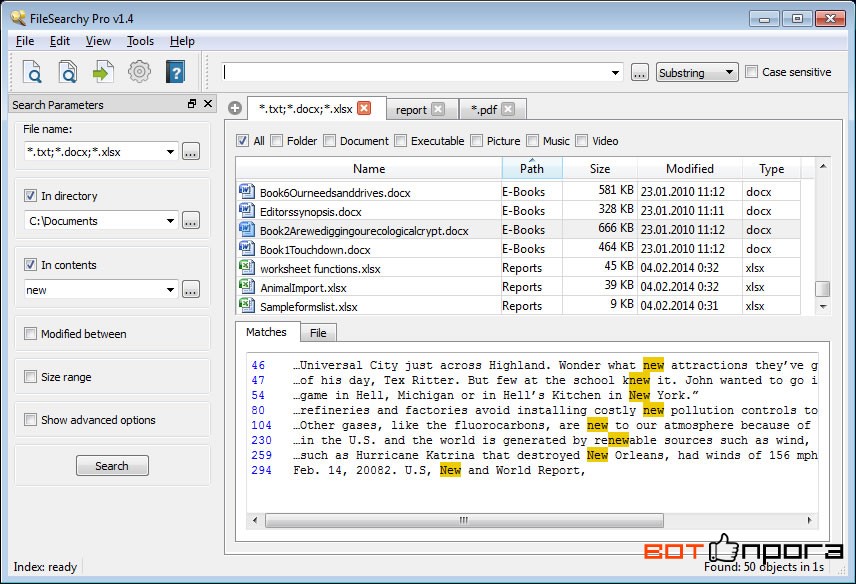This screenshot has height=584, width=856.
Task: Enable the Size range option
Action: click(31, 377)
